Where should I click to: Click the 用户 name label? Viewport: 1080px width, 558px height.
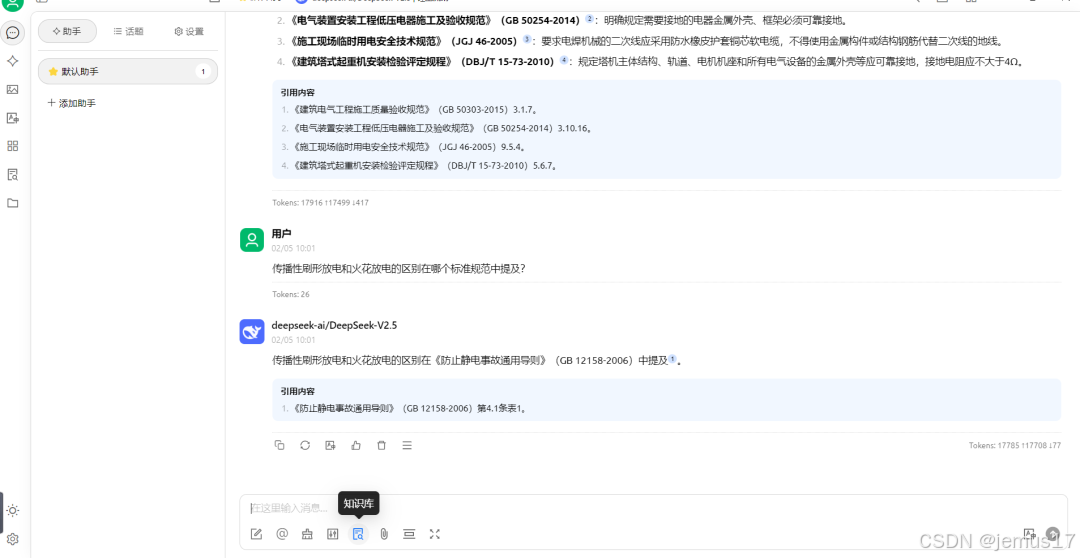(x=281, y=234)
